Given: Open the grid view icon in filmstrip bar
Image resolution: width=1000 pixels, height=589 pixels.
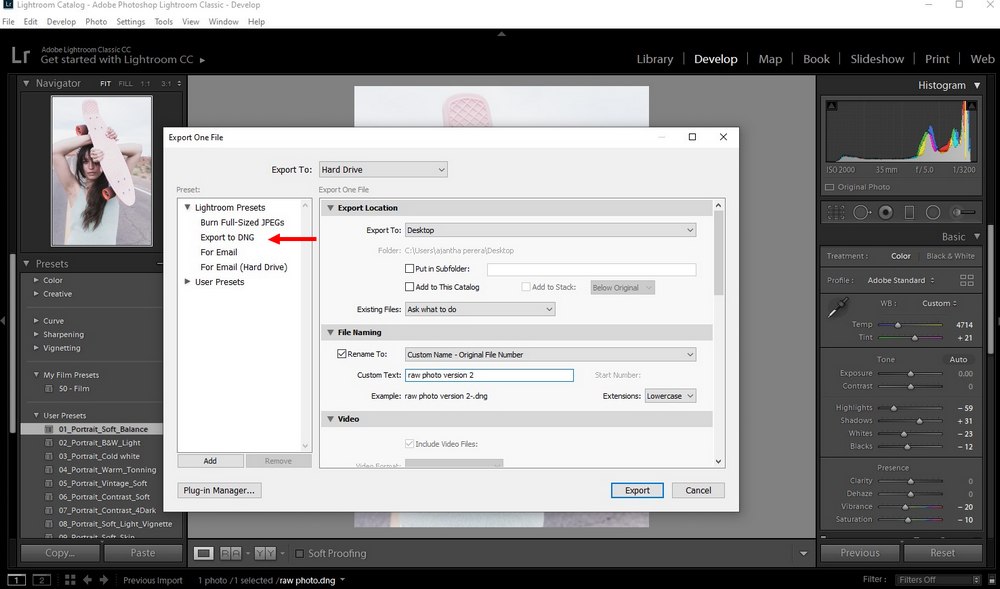Looking at the screenshot, I should point(70,580).
